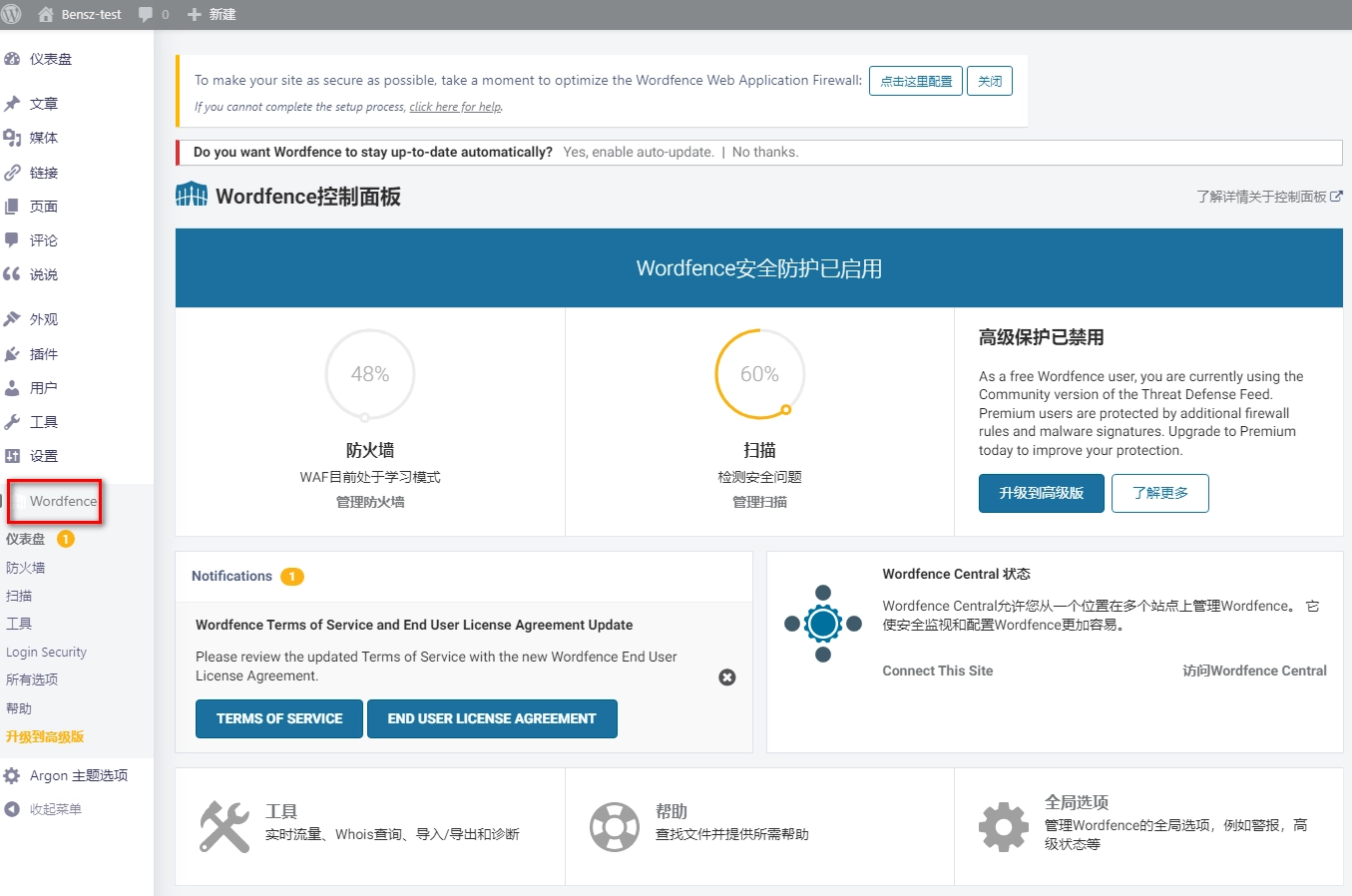Open the comments bubble in admin bar

154,14
